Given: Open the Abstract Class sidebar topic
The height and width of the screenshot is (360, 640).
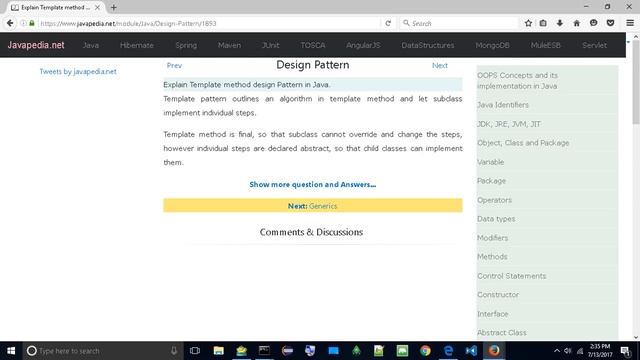Looking at the screenshot, I should point(502,333).
